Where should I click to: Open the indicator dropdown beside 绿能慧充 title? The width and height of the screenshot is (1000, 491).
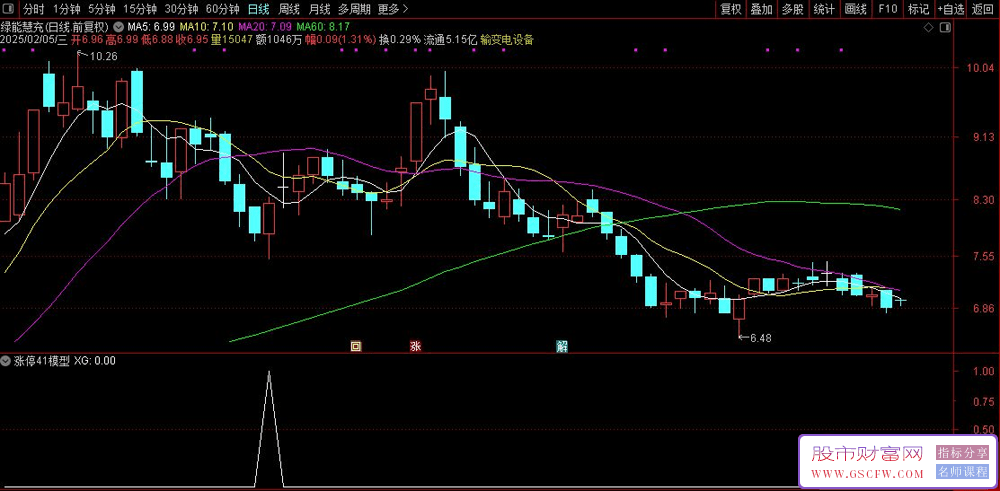119,27
